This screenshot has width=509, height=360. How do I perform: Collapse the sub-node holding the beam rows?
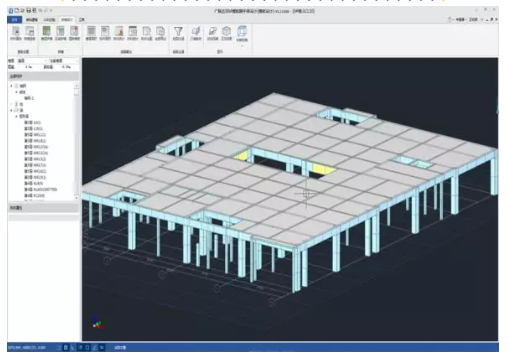[x=16, y=116]
